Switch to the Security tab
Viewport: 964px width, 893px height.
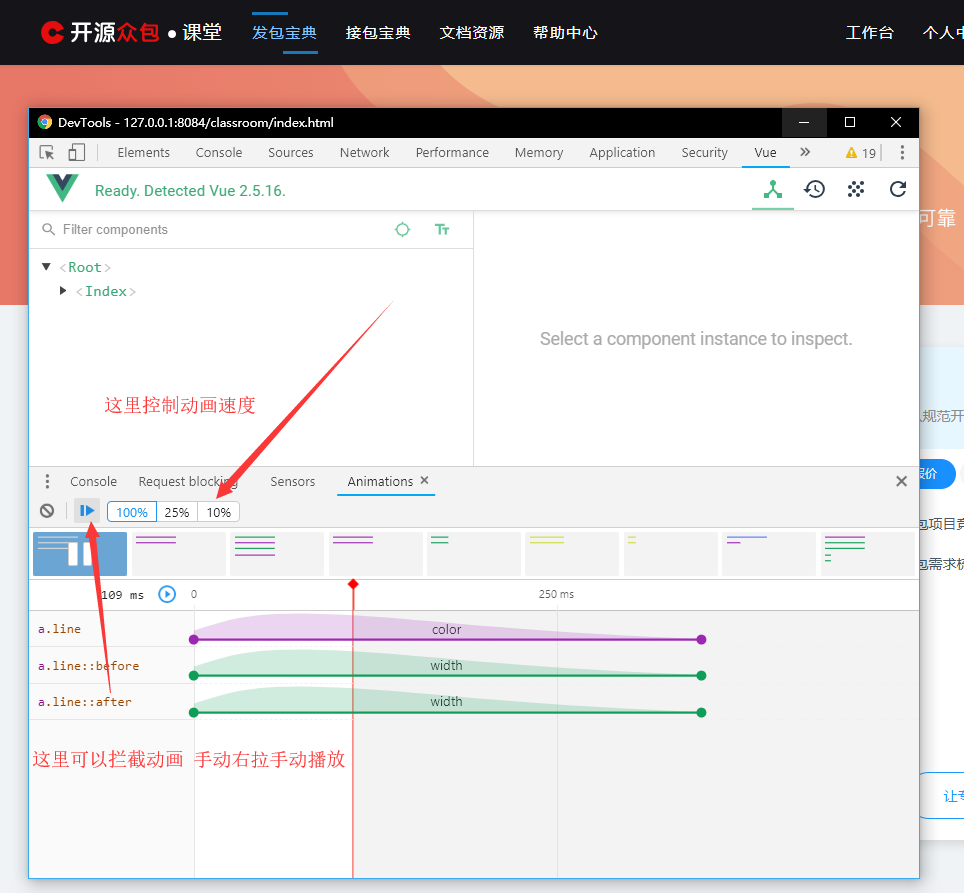(x=705, y=152)
